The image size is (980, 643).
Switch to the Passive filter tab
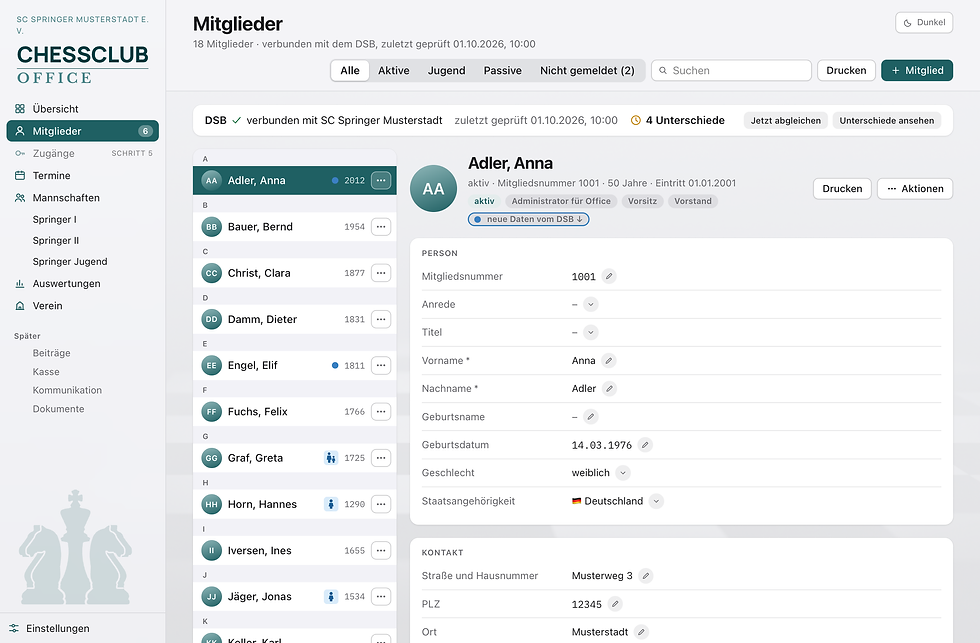[x=502, y=71]
